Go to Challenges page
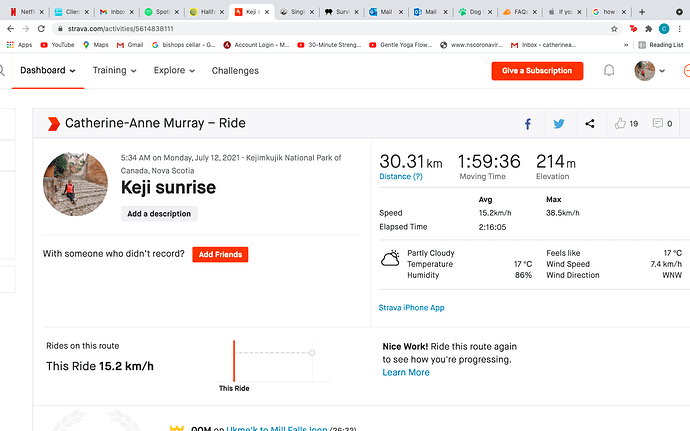 235,71
